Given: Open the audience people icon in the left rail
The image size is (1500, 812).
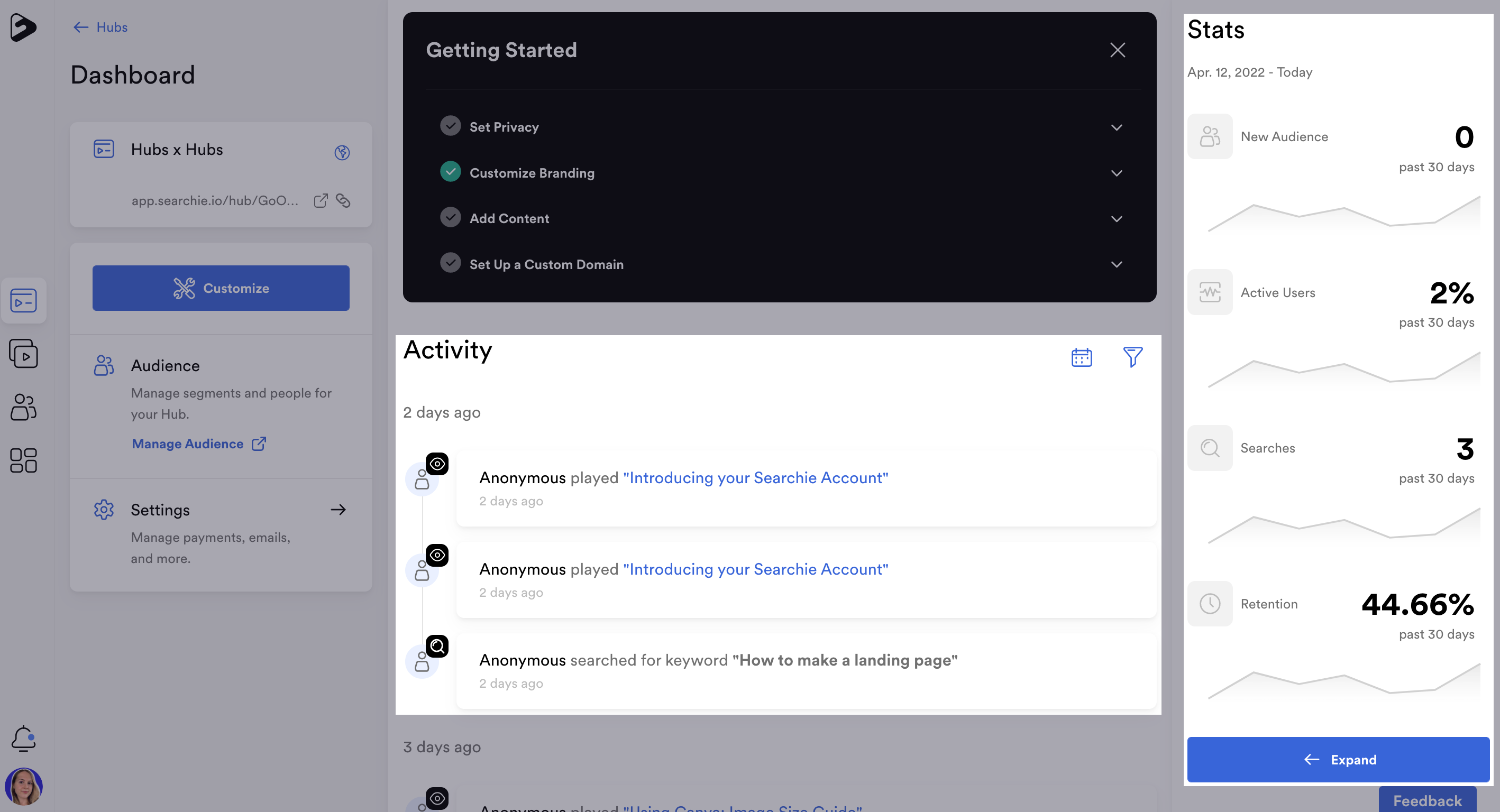Looking at the screenshot, I should pos(23,407).
